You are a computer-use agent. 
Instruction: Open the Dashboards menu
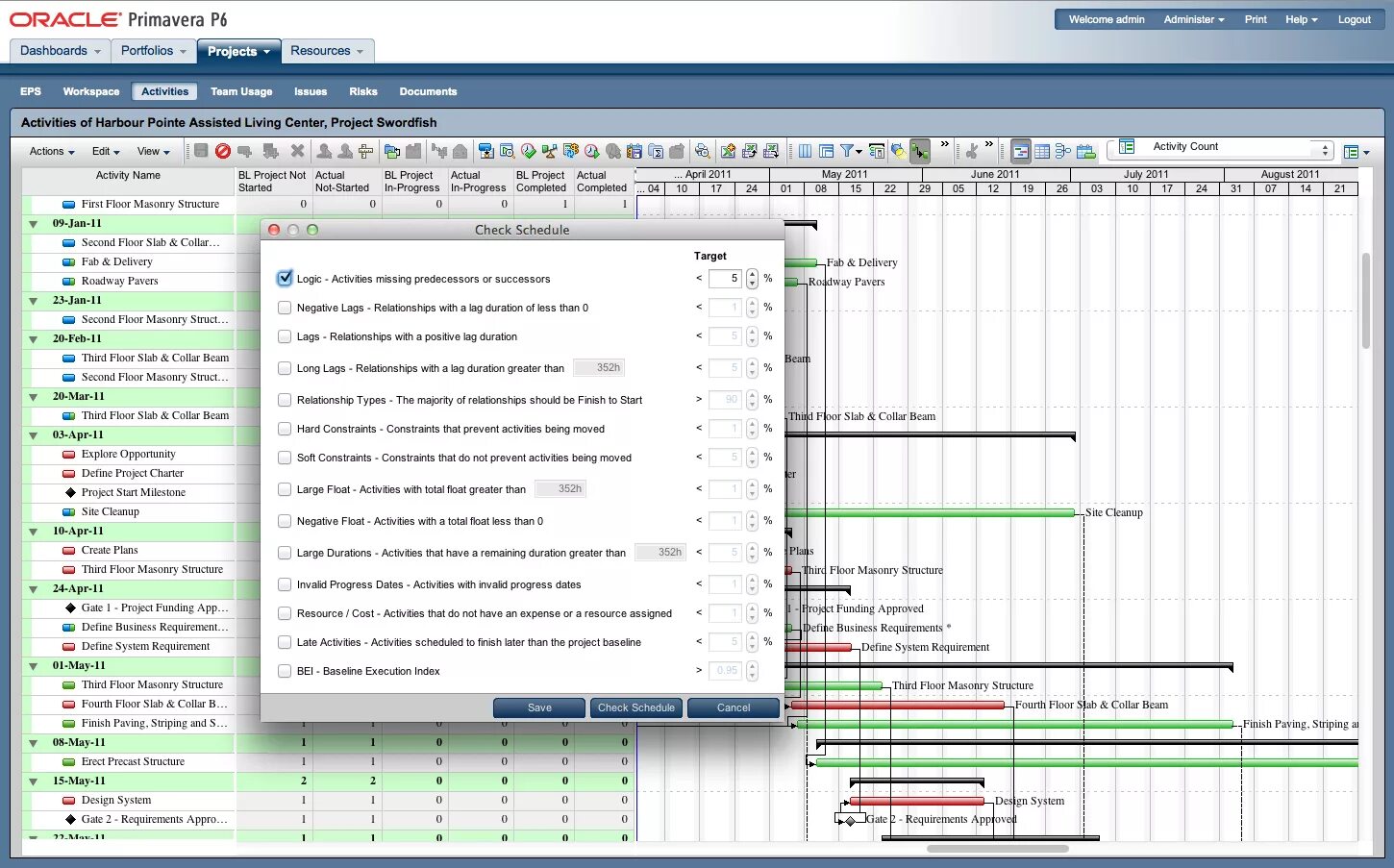point(60,51)
